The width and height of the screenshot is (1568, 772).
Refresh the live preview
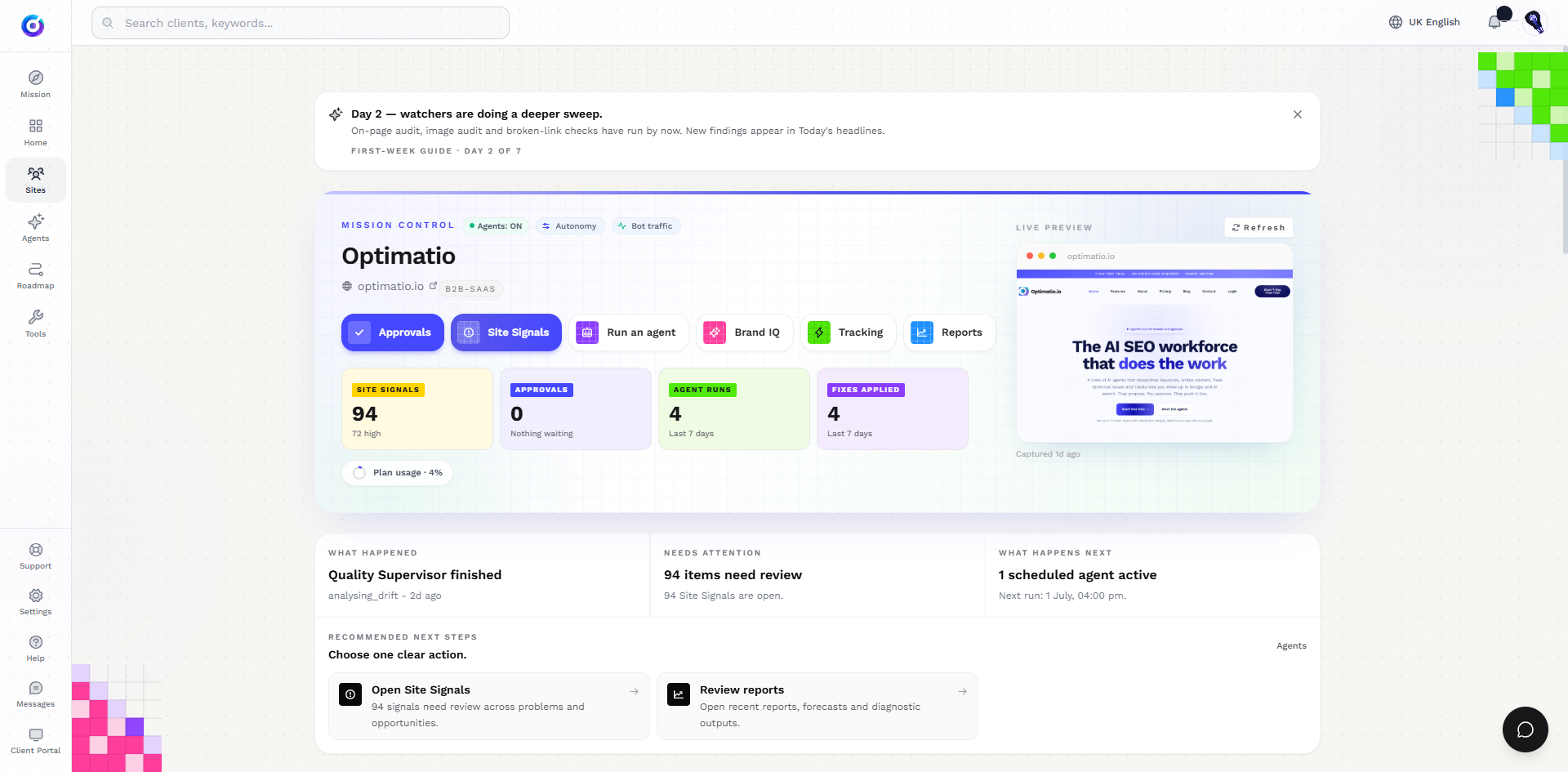(1258, 228)
